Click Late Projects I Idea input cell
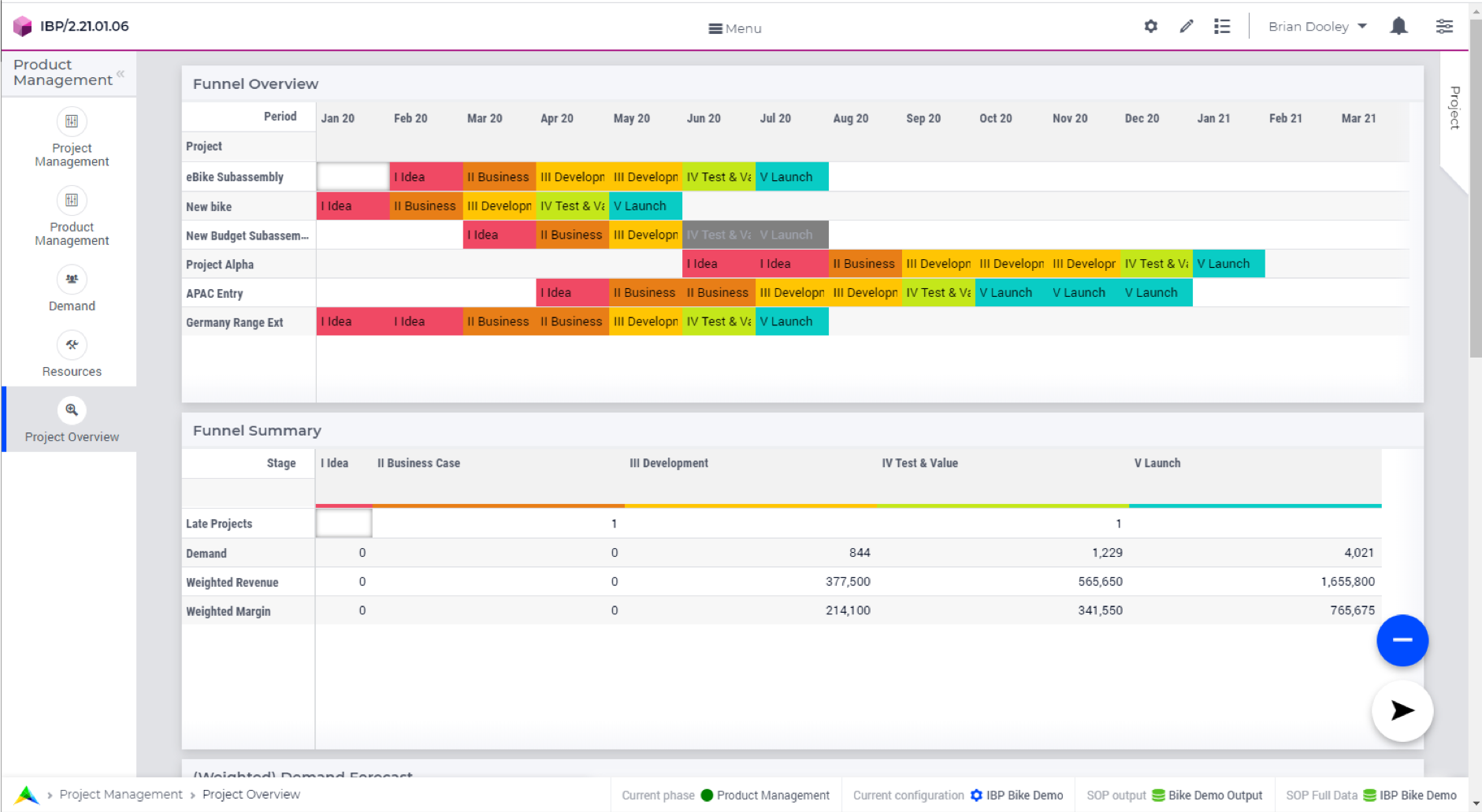Screen dimensions: 1482x812 pos(344,523)
